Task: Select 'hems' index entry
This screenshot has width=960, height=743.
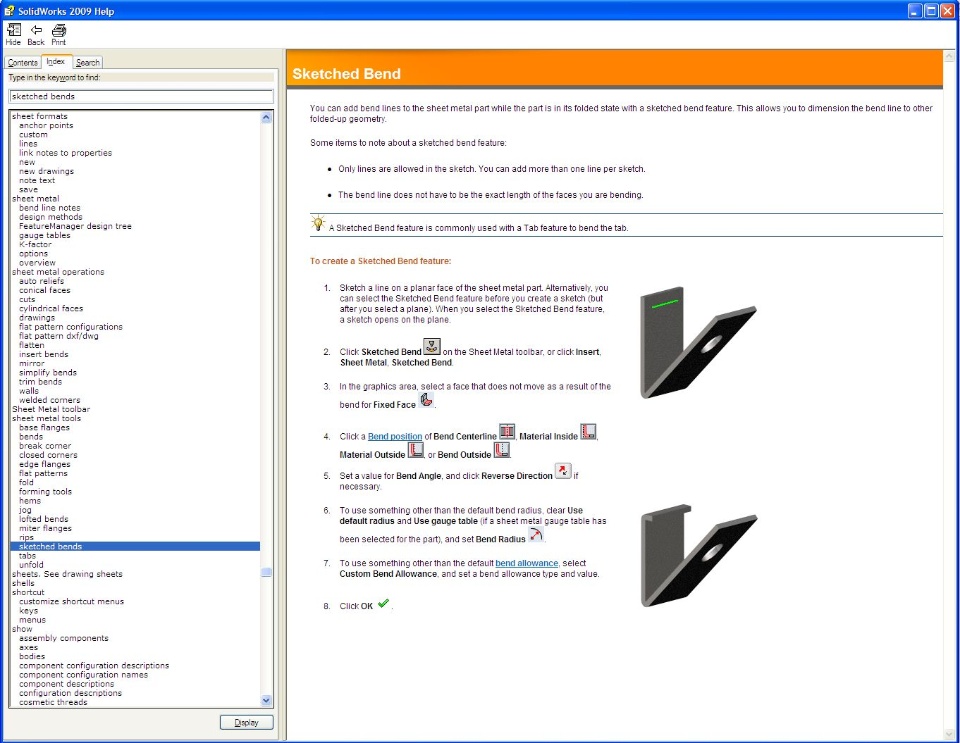Action: click(30, 501)
